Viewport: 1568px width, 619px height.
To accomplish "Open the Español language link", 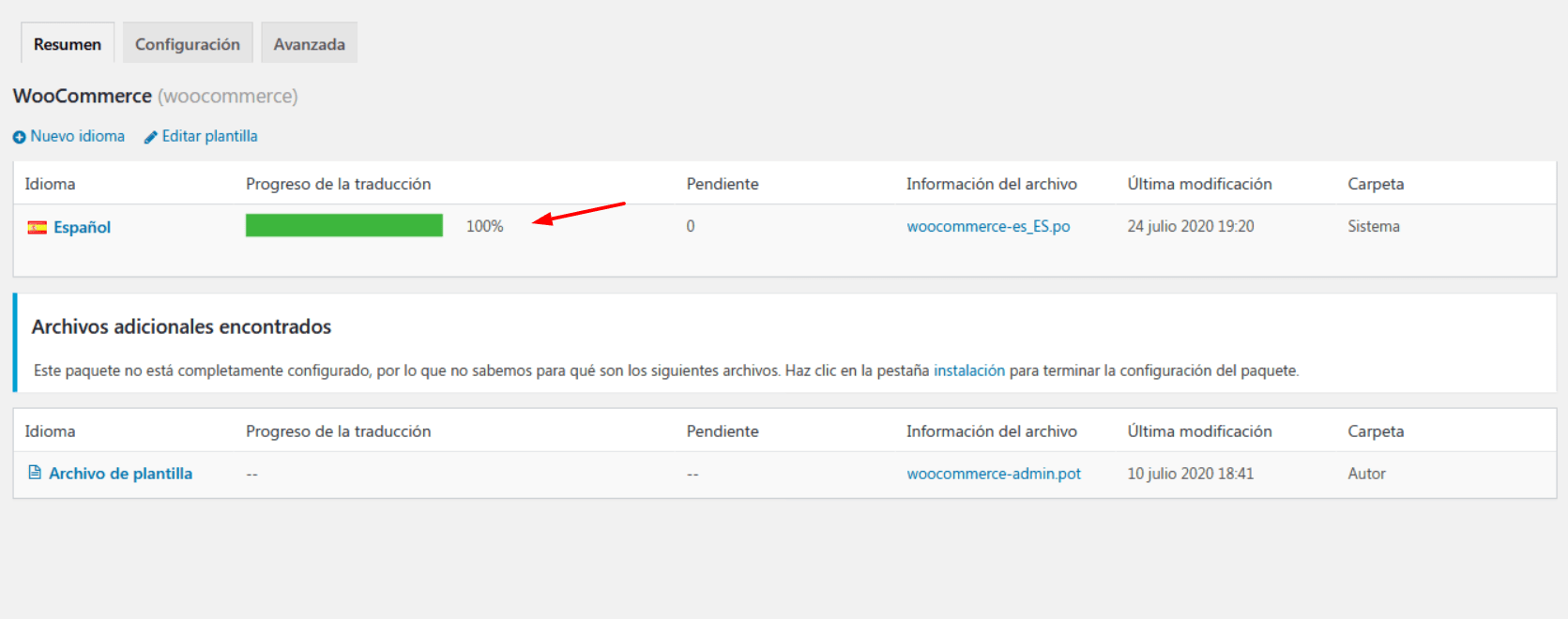I will point(82,227).
